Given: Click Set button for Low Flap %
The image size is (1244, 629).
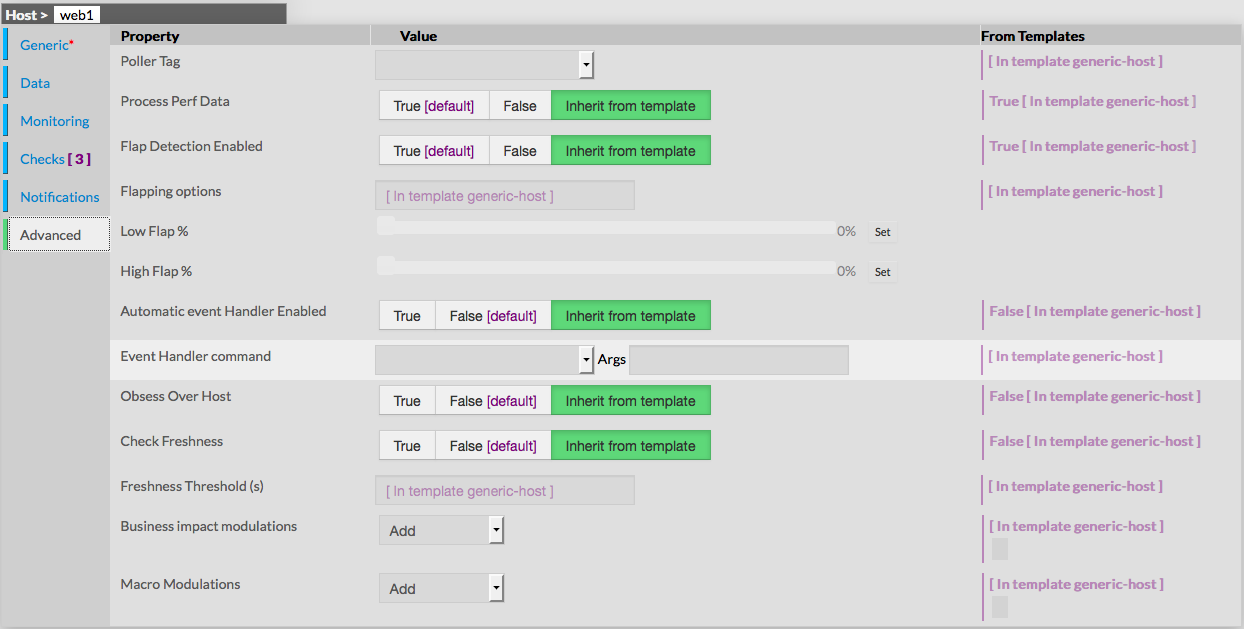Looking at the screenshot, I should (x=882, y=232).
